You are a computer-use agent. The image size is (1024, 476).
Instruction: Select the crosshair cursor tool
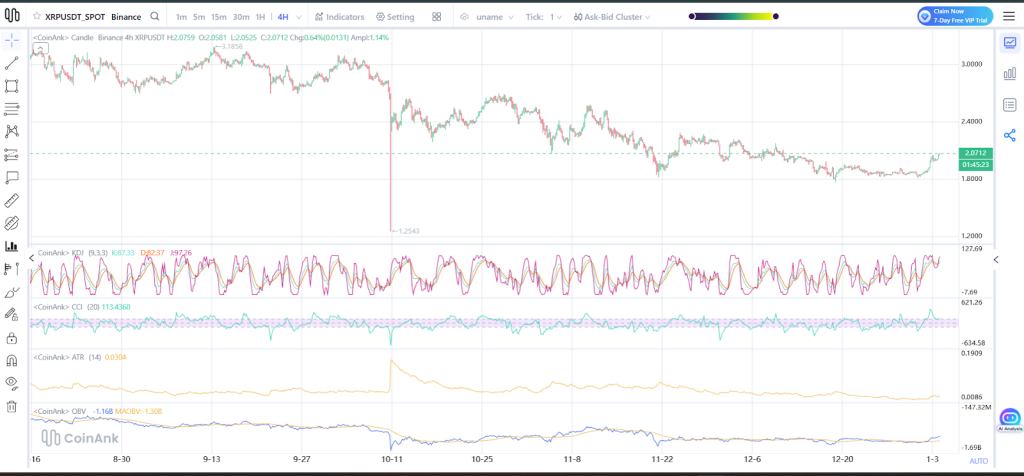[11, 41]
